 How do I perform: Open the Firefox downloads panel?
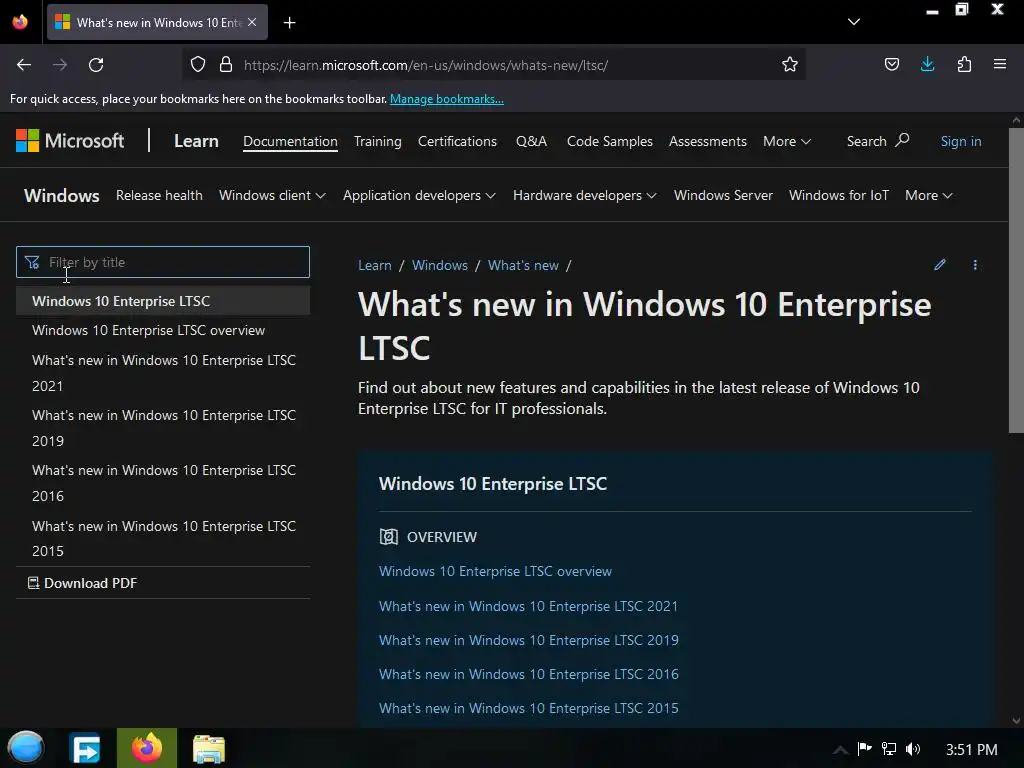(x=927, y=64)
